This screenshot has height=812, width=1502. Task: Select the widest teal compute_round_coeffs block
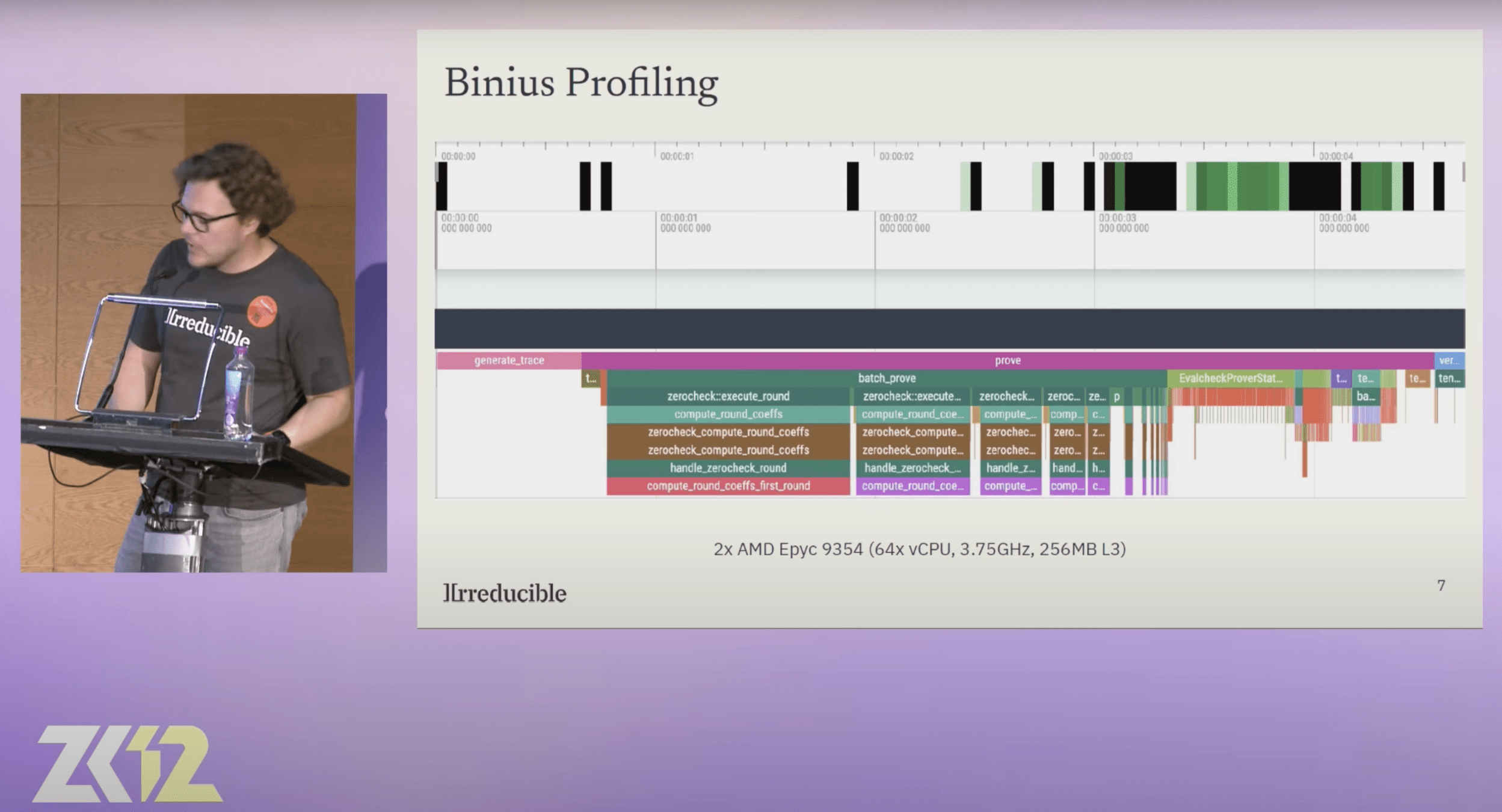click(728, 414)
